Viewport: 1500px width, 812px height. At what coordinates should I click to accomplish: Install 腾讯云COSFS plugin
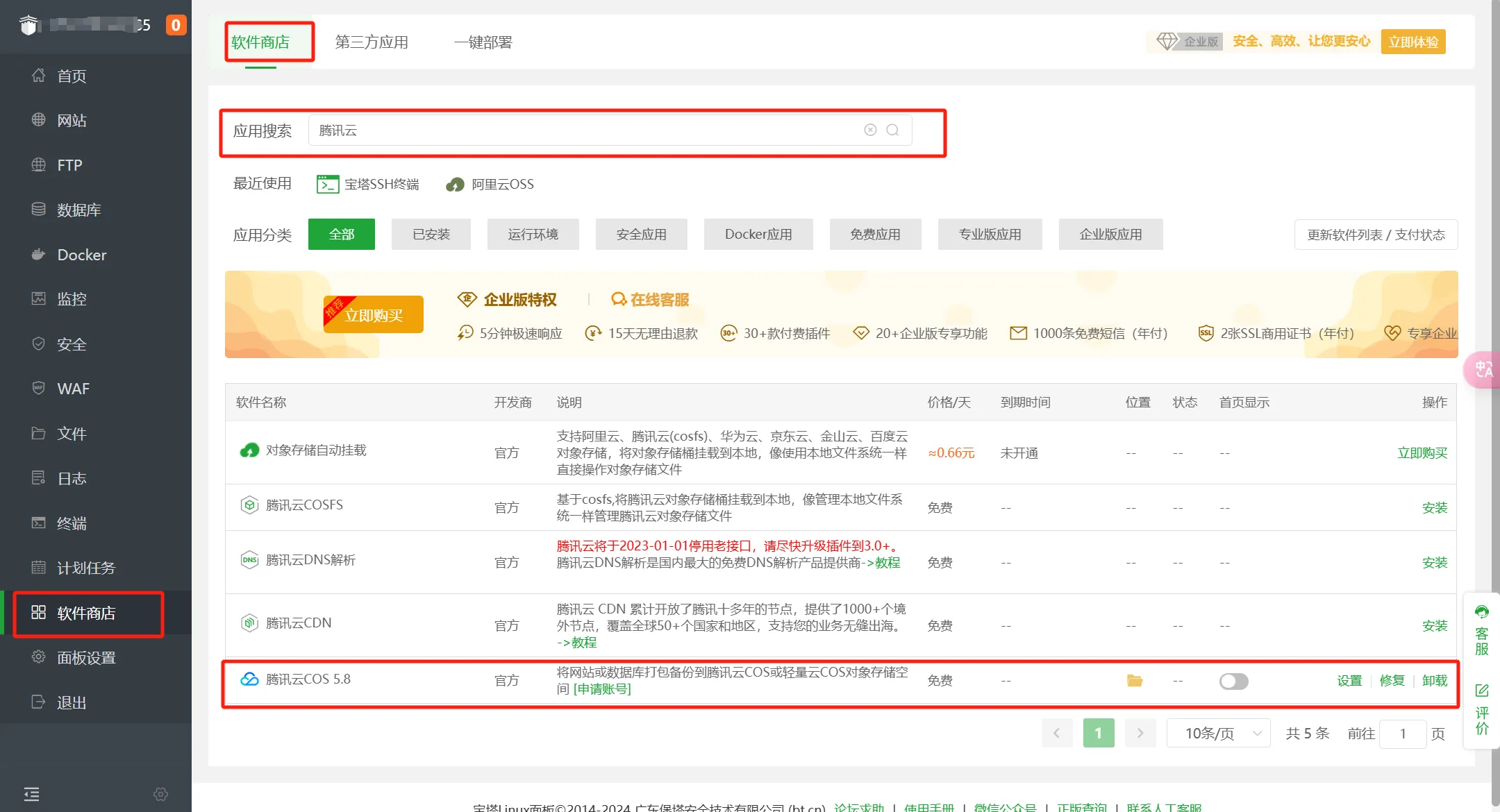pyautogui.click(x=1435, y=507)
